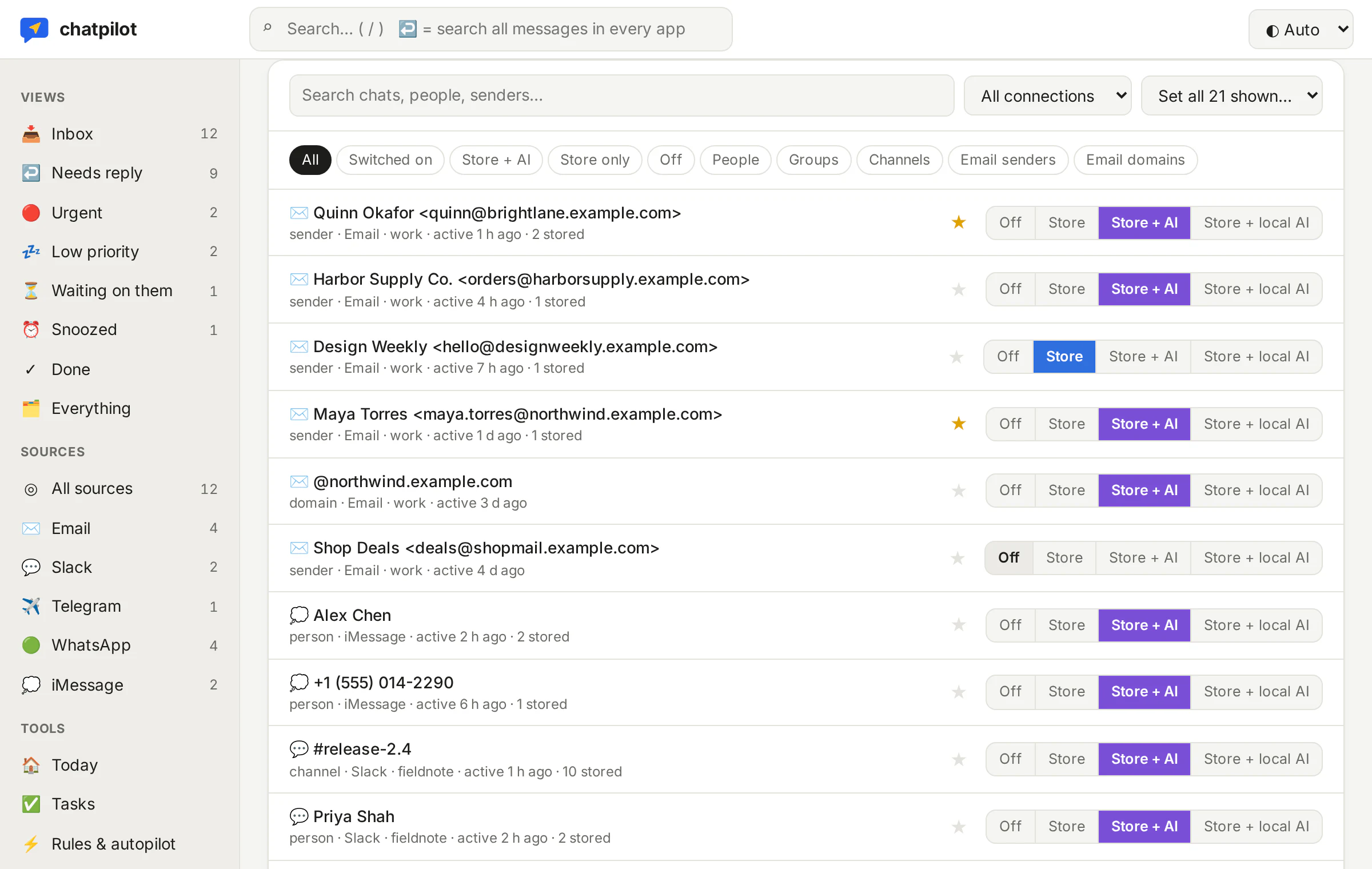Star the Quinn Okafor sender
Screen dimensions: 1372x869
point(959,222)
